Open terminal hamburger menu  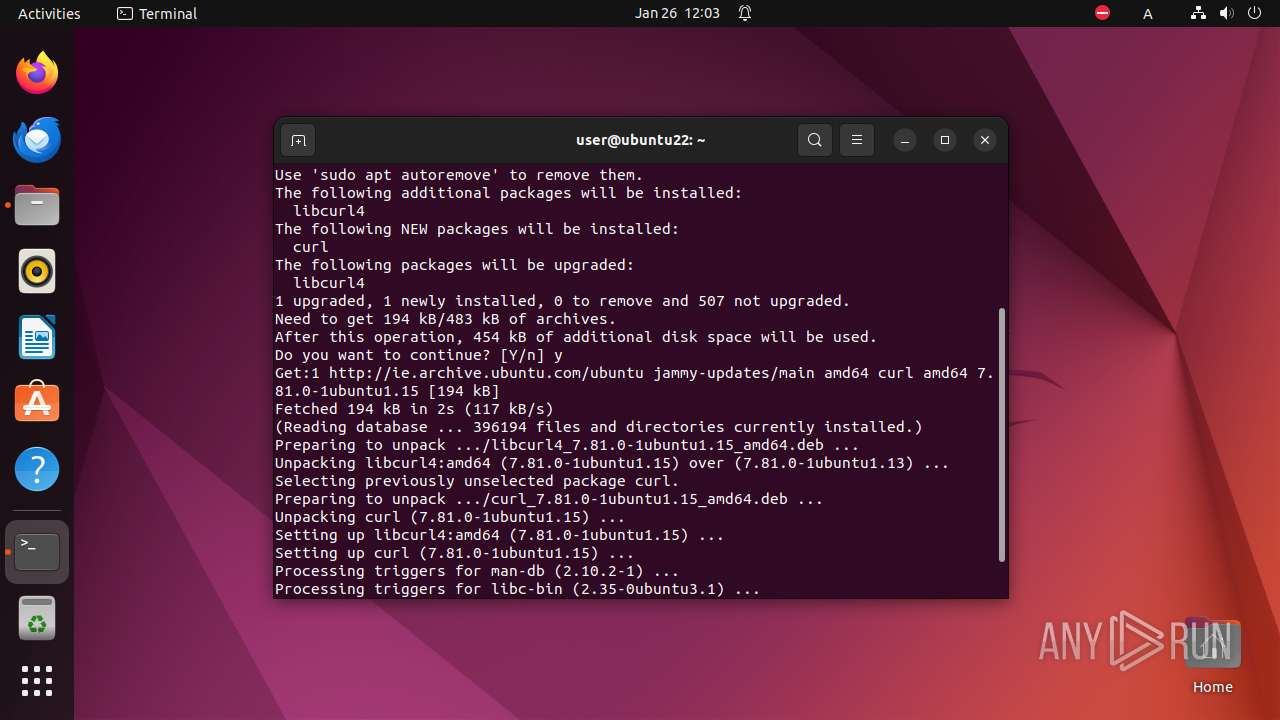pos(857,140)
